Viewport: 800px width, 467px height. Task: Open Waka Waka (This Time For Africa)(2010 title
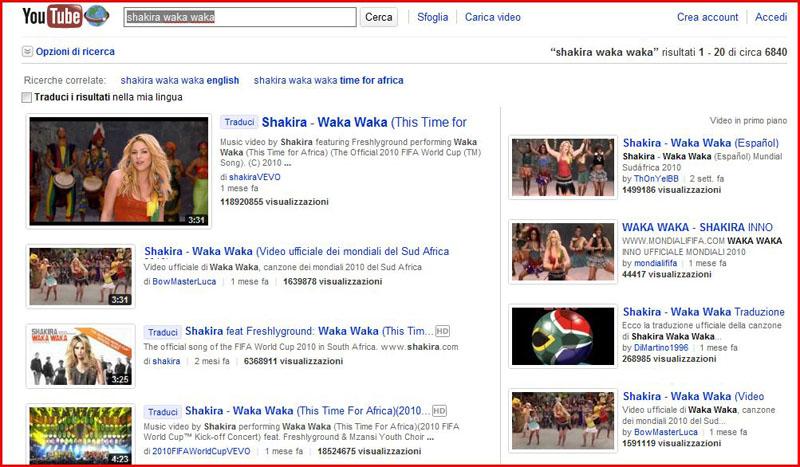pyautogui.click(x=308, y=411)
